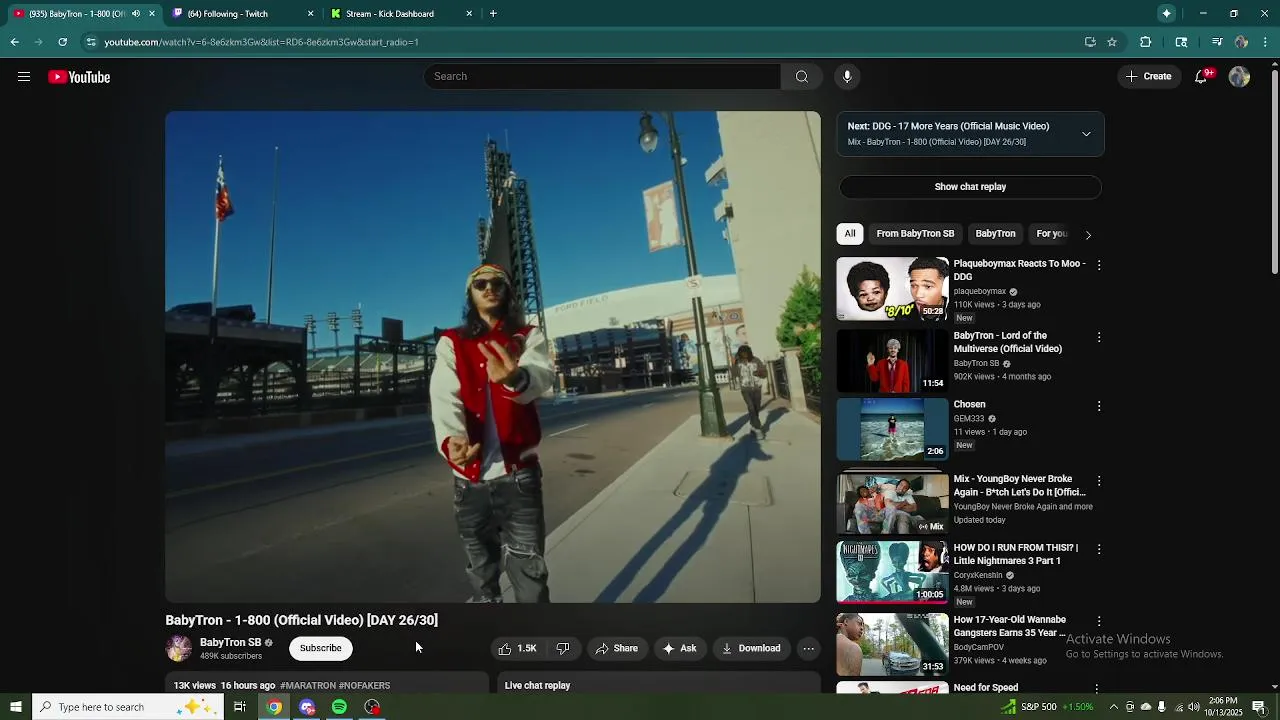Open options for YoungBoy Mix

point(1099,480)
